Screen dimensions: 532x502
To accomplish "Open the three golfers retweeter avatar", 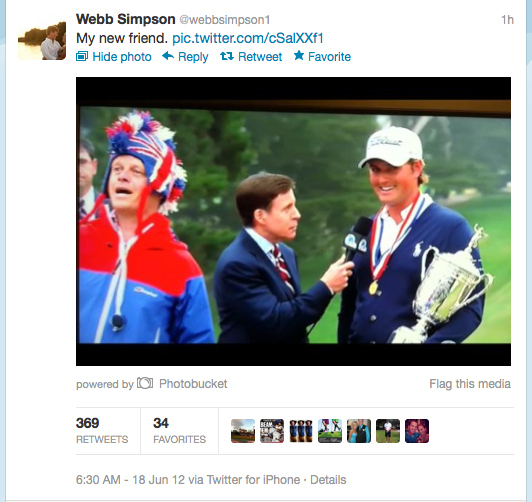I will [x=301, y=431].
